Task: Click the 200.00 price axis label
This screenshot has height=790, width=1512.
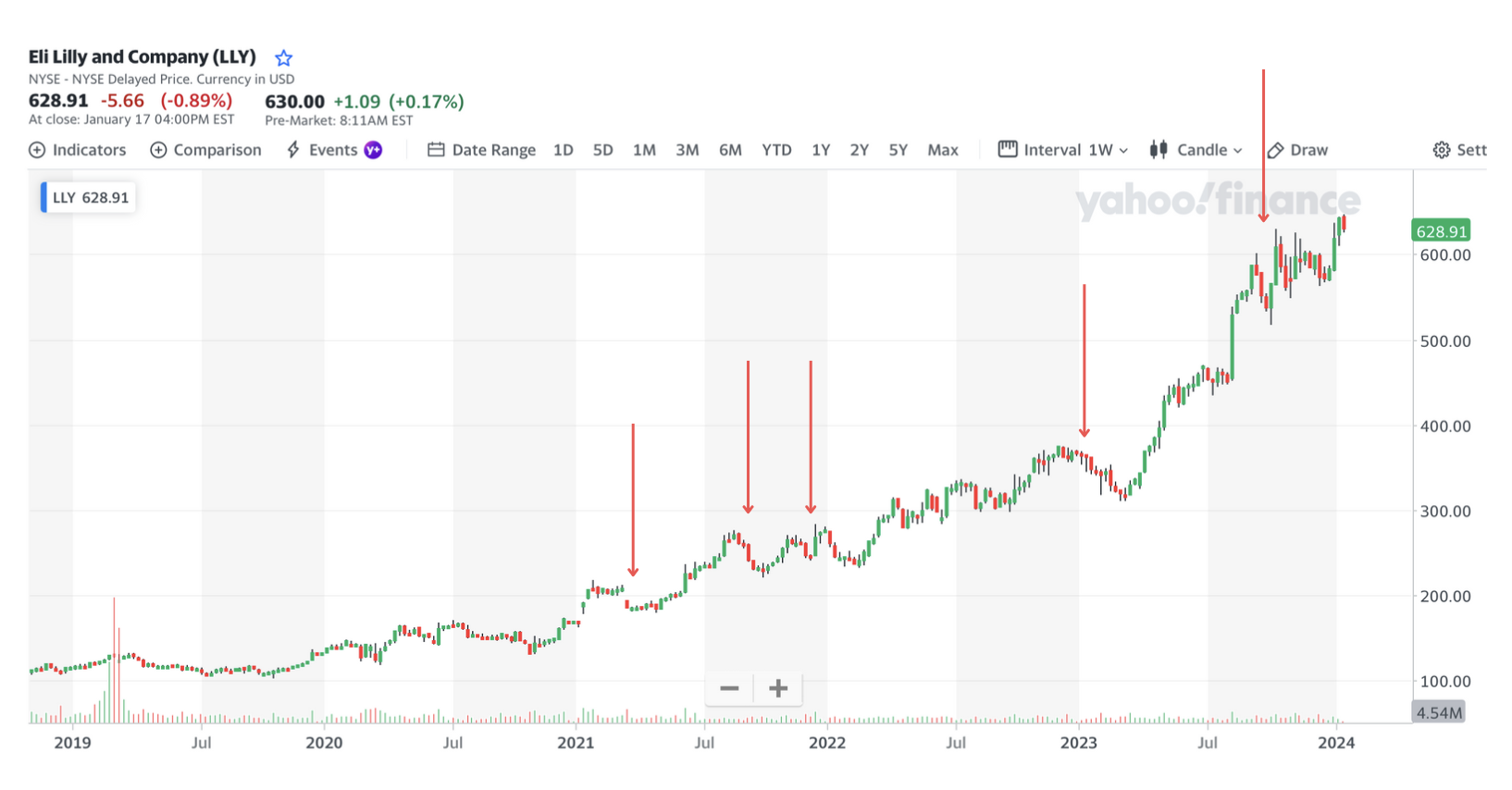Action: tap(1445, 597)
